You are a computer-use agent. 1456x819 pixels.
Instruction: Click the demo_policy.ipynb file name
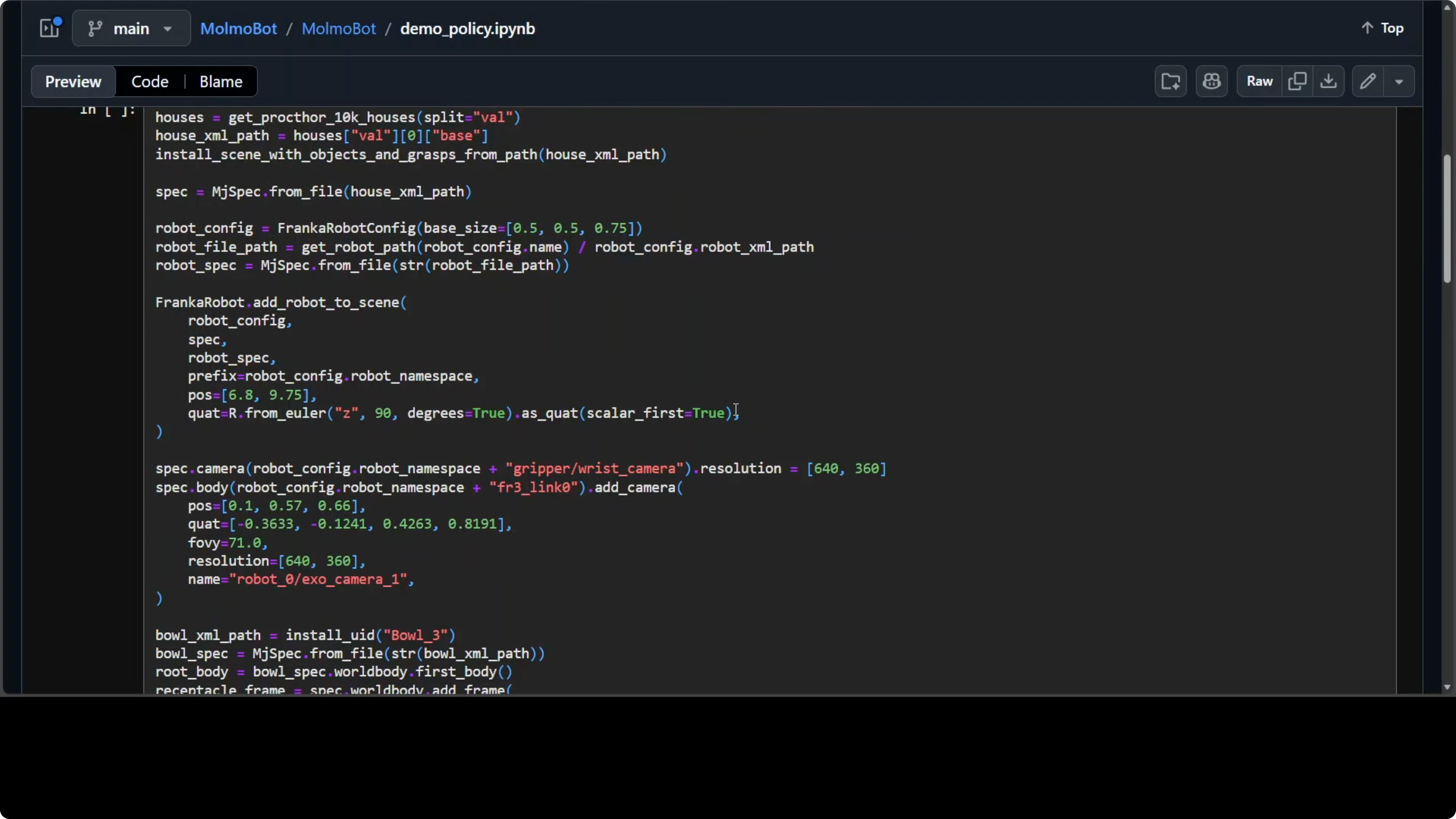(467, 28)
